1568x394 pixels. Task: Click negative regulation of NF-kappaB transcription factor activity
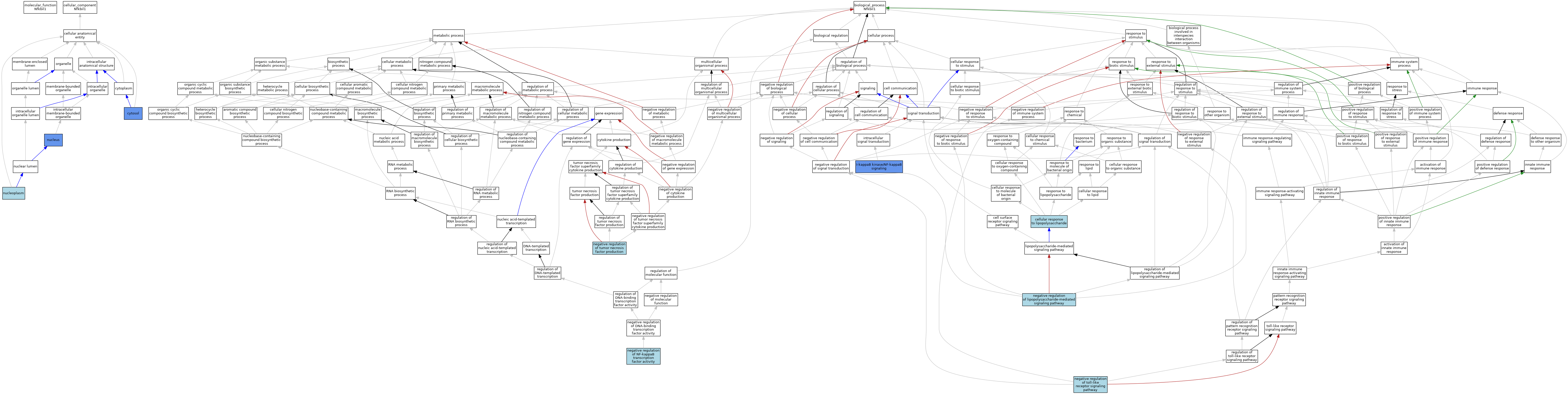[644, 356]
